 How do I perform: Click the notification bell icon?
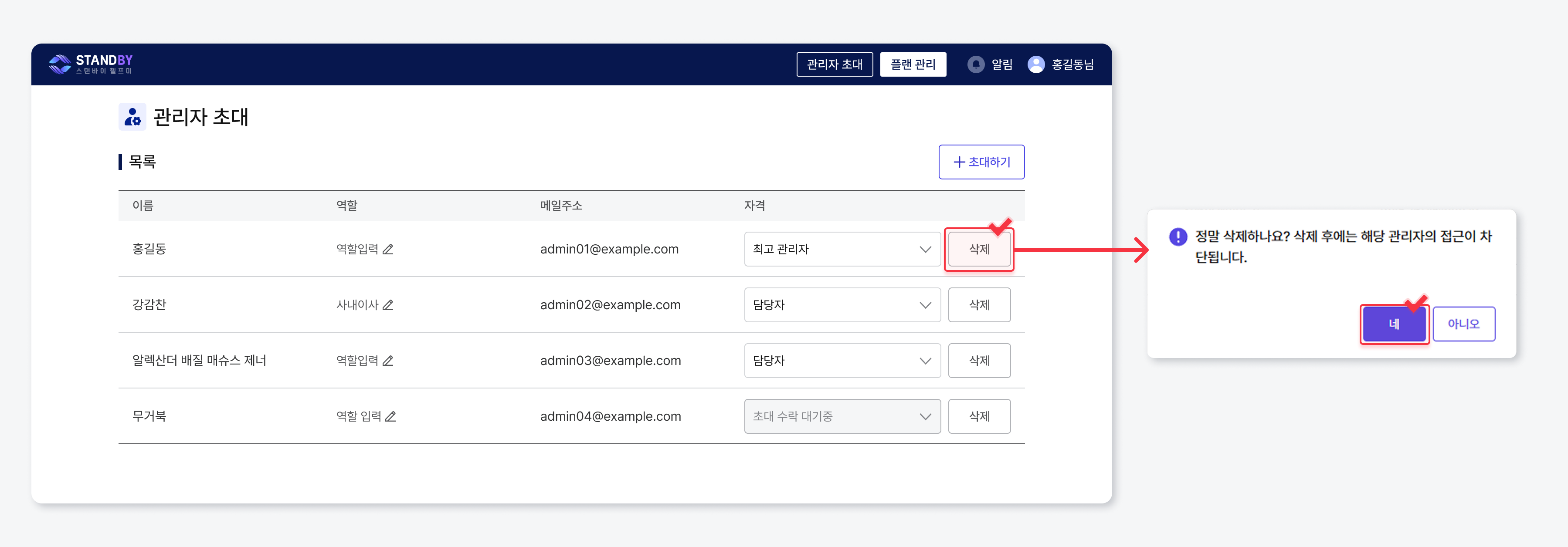click(976, 64)
